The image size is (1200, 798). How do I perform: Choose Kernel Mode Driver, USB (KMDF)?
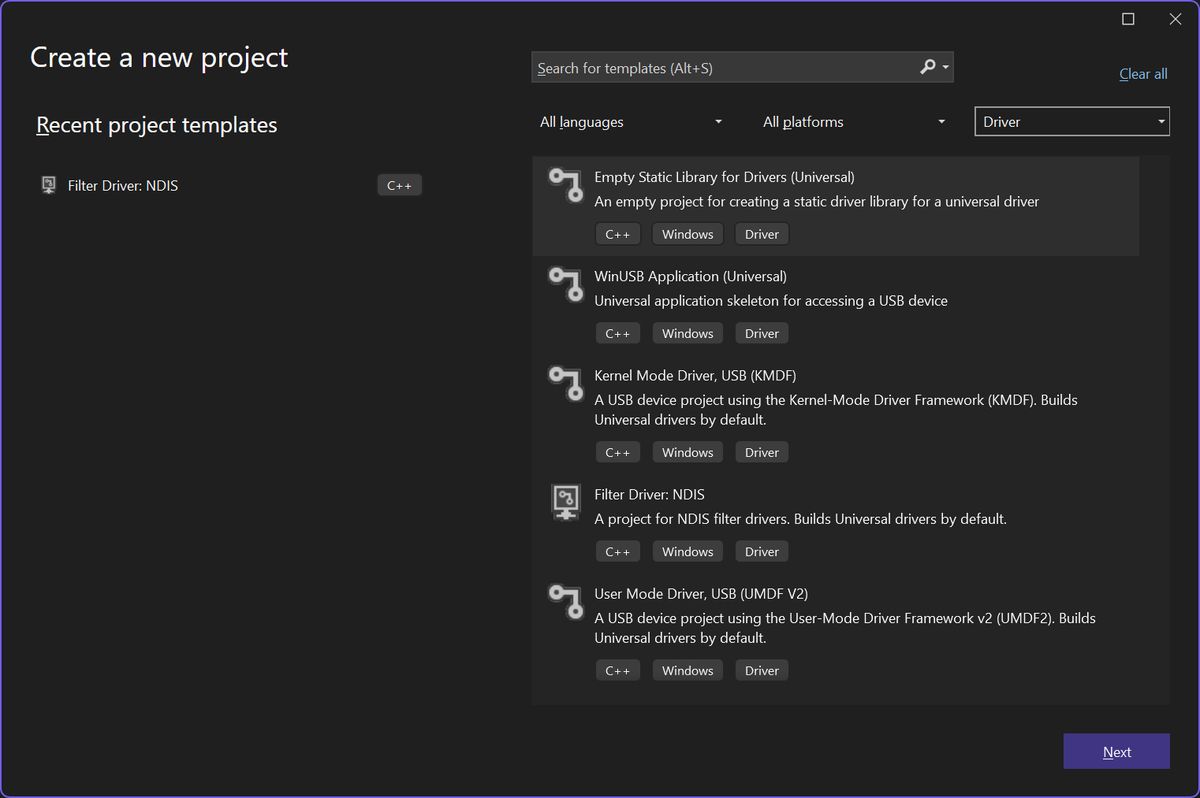pyautogui.click(x=835, y=414)
